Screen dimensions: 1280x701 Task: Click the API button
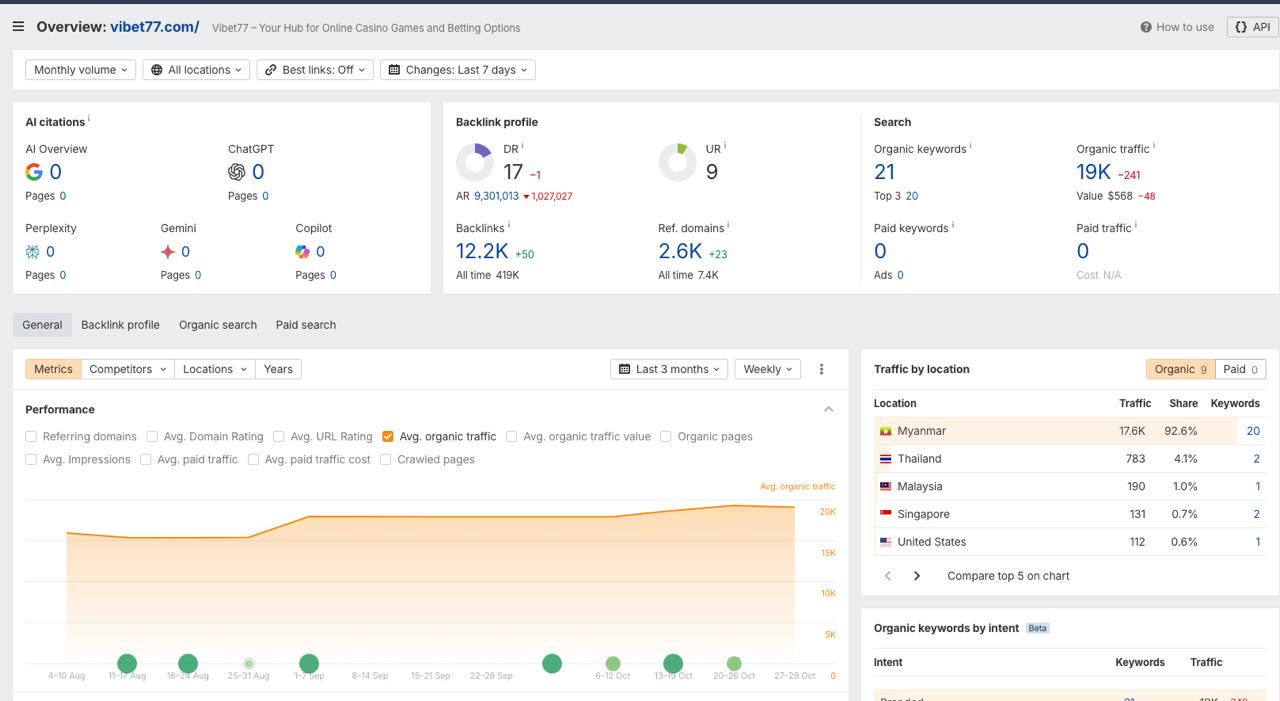point(1253,27)
